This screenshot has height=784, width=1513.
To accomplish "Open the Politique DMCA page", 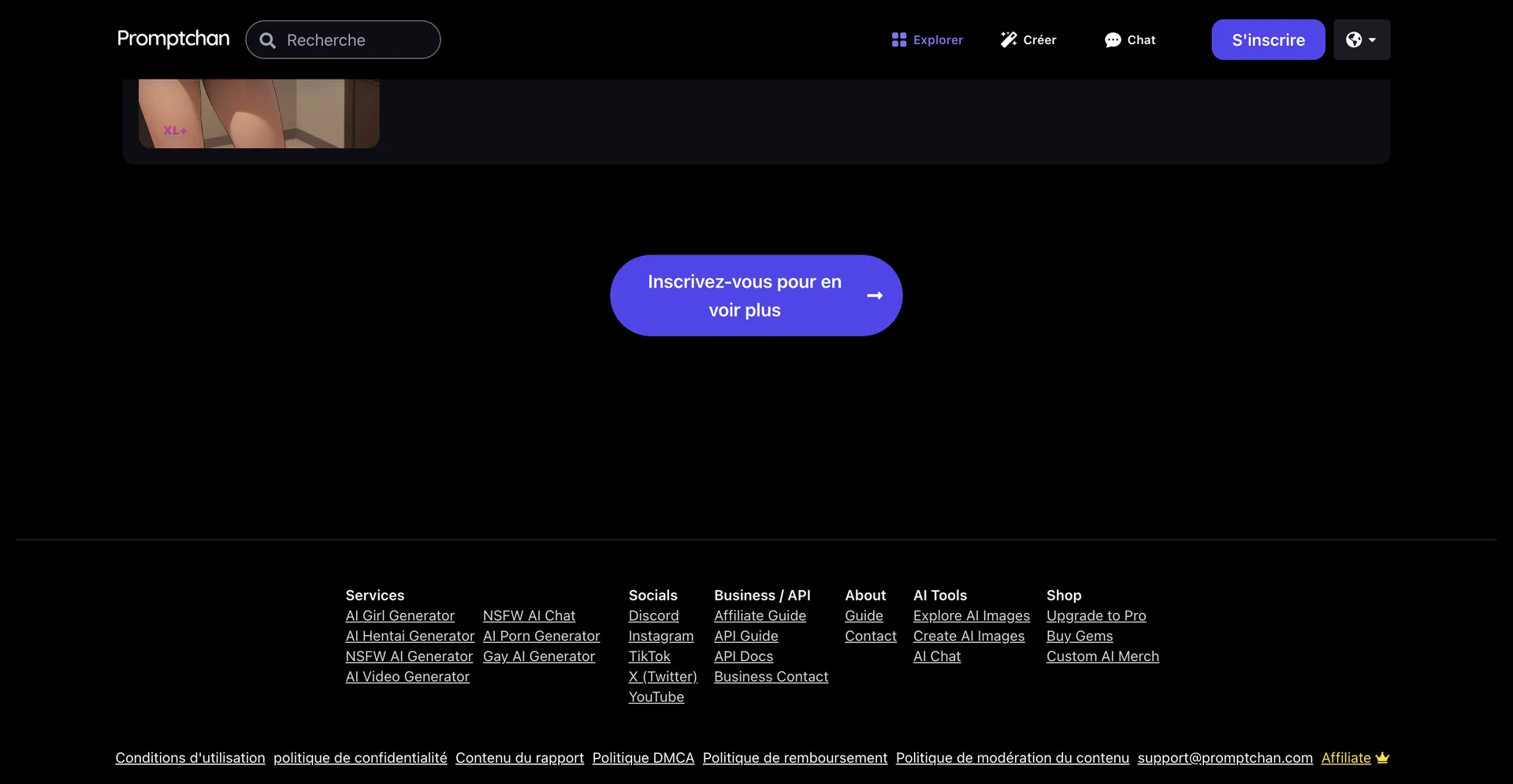I will point(642,757).
